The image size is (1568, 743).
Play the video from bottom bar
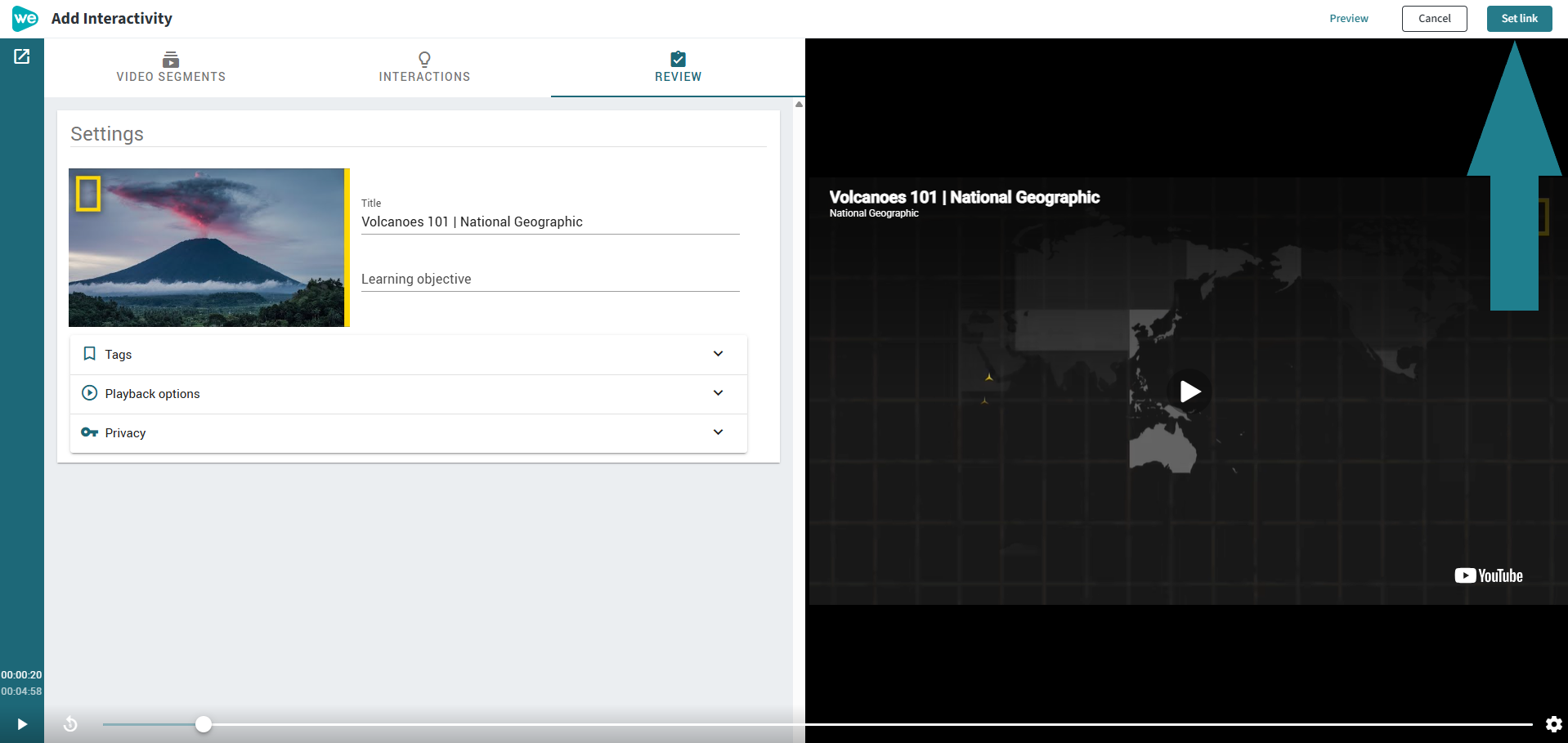tap(22, 724)
